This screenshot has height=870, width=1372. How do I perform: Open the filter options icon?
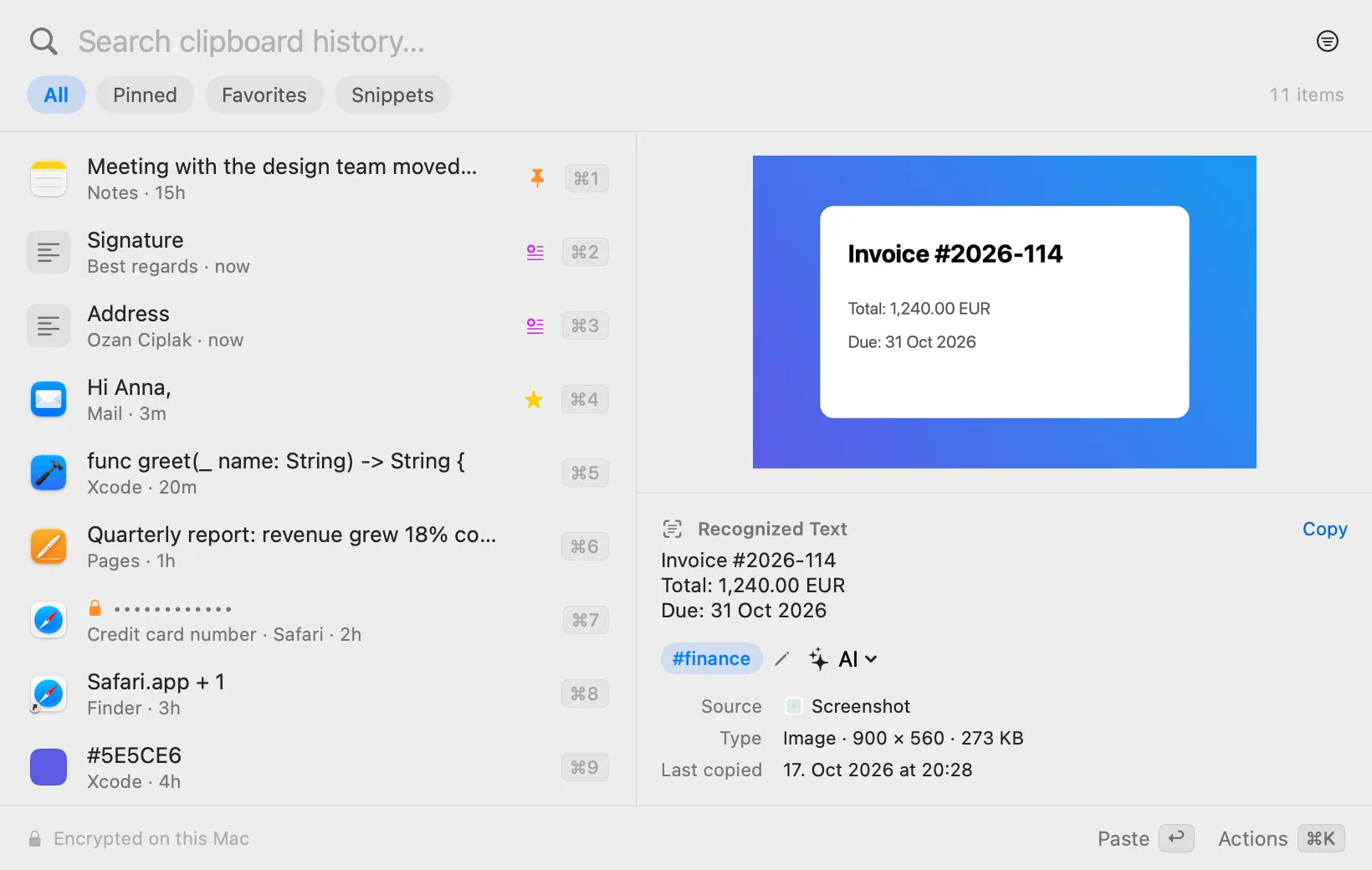click(1327, 41)
